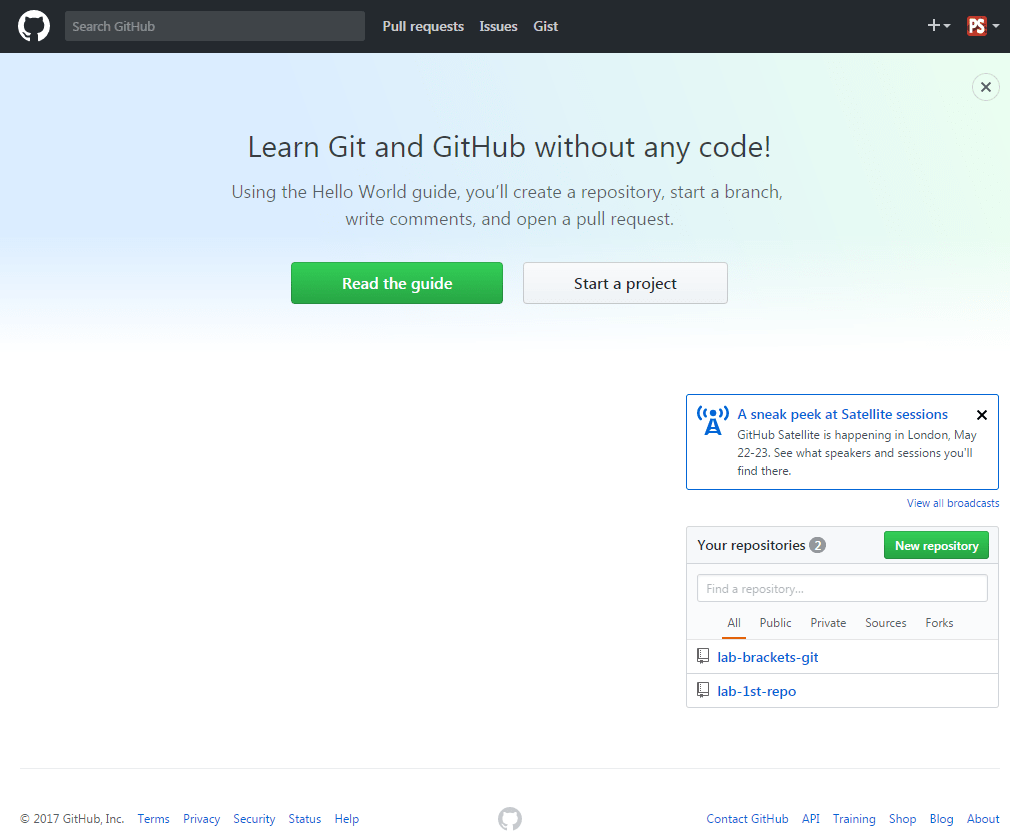This screenshot has height=833, width=1010.
Task: Click the repo icon beside lab-1st-repo
Action: (x=703, y=690)
